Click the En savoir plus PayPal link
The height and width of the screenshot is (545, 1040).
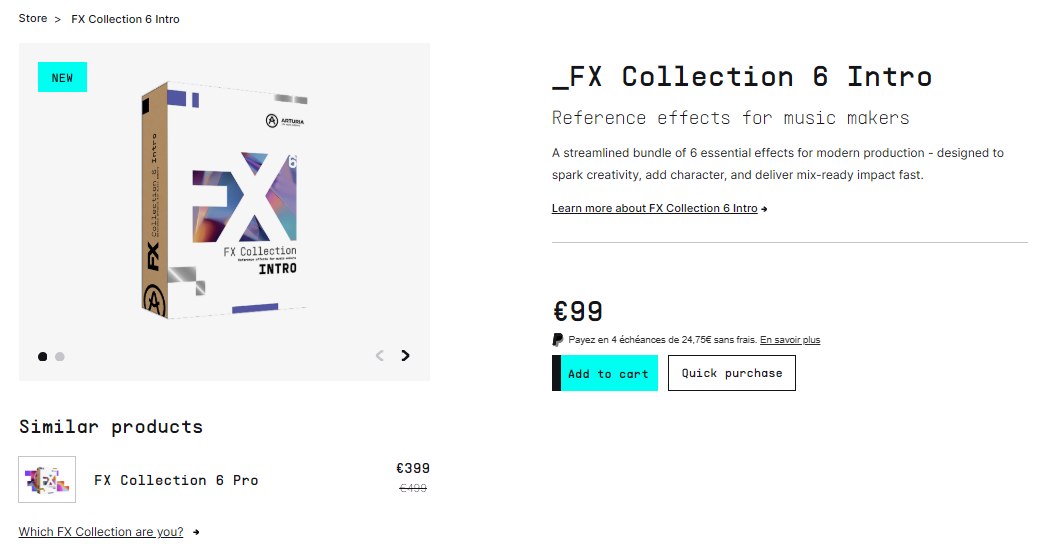pos(790,340)
